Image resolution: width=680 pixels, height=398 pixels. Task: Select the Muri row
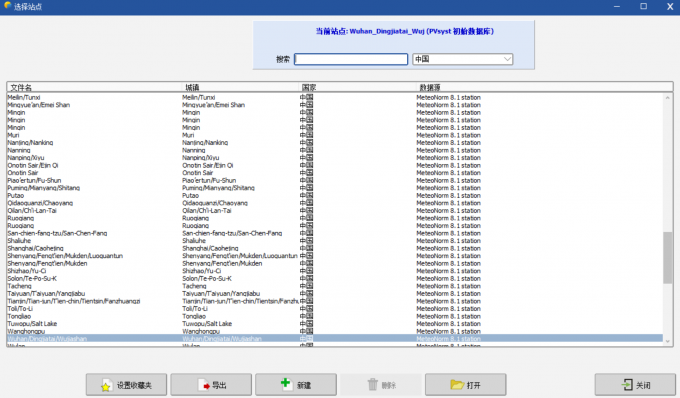tap(335, 135)
